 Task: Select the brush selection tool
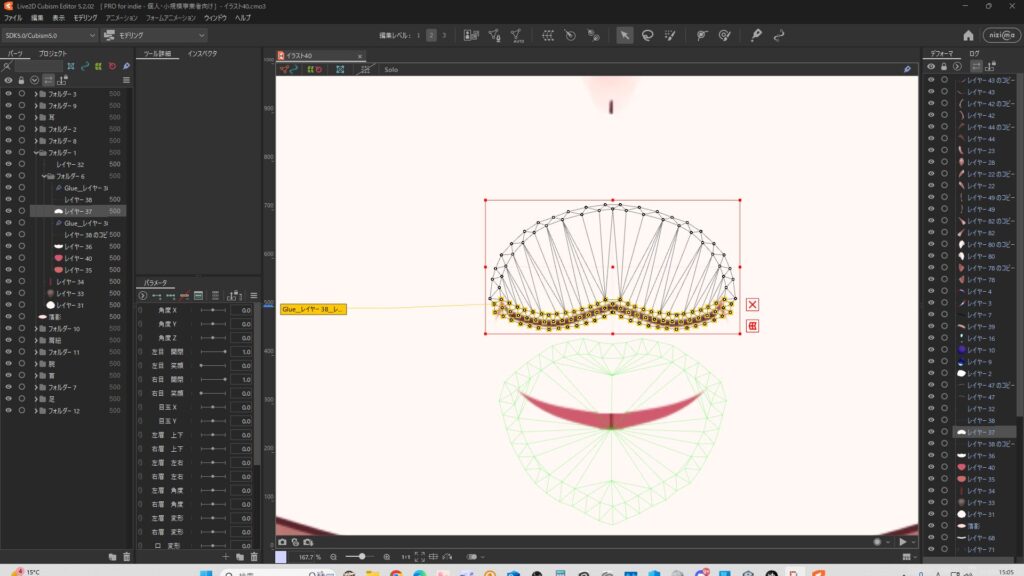670,35
